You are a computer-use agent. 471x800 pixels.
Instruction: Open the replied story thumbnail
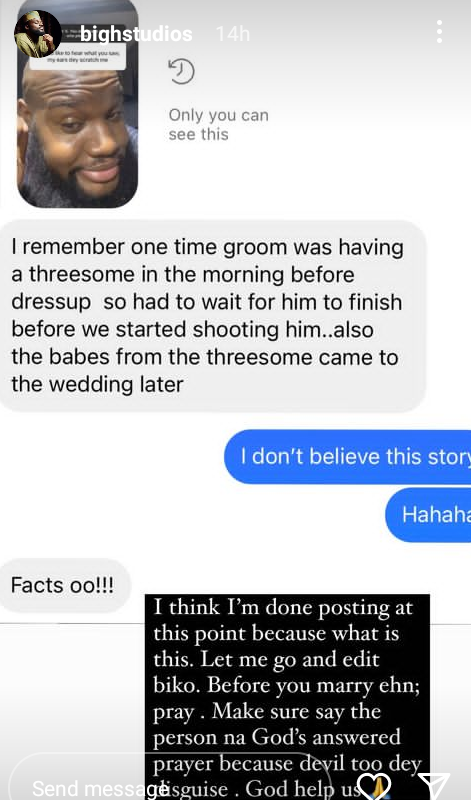tap(78, 104)
